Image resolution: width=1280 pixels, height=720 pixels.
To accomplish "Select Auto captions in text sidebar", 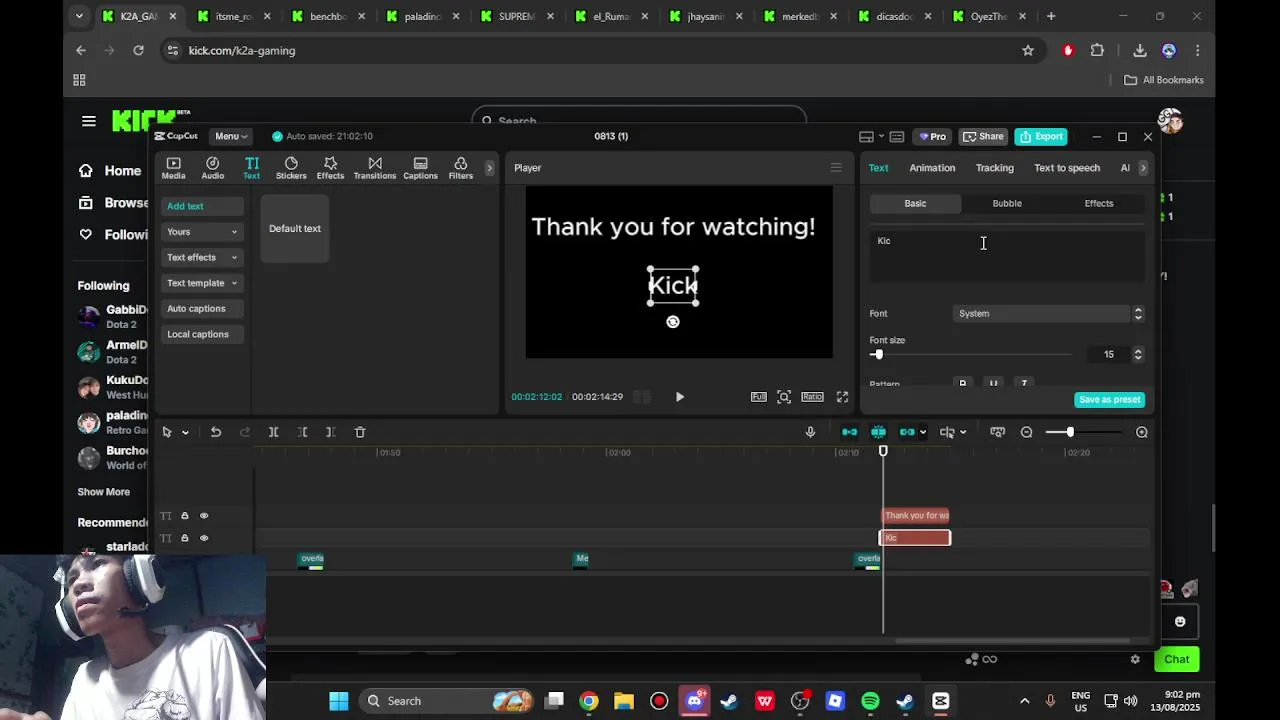I will pos(203,309).
